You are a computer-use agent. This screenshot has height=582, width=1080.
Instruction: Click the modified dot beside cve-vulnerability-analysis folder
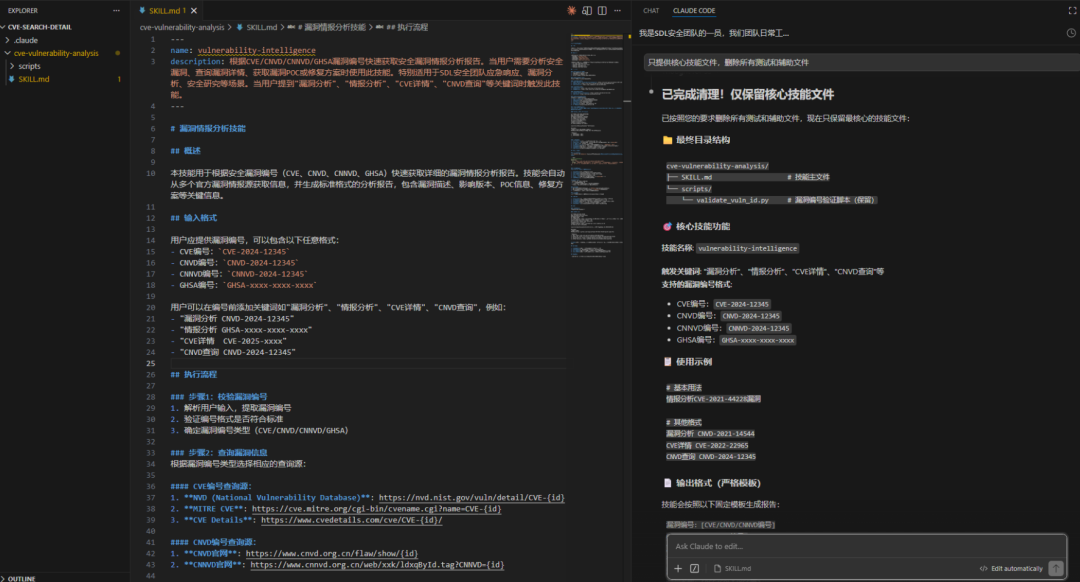coord(118,53)
